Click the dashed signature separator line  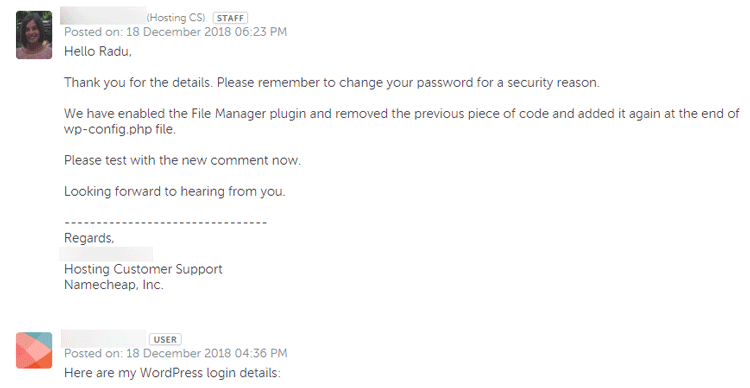[165, 223]
